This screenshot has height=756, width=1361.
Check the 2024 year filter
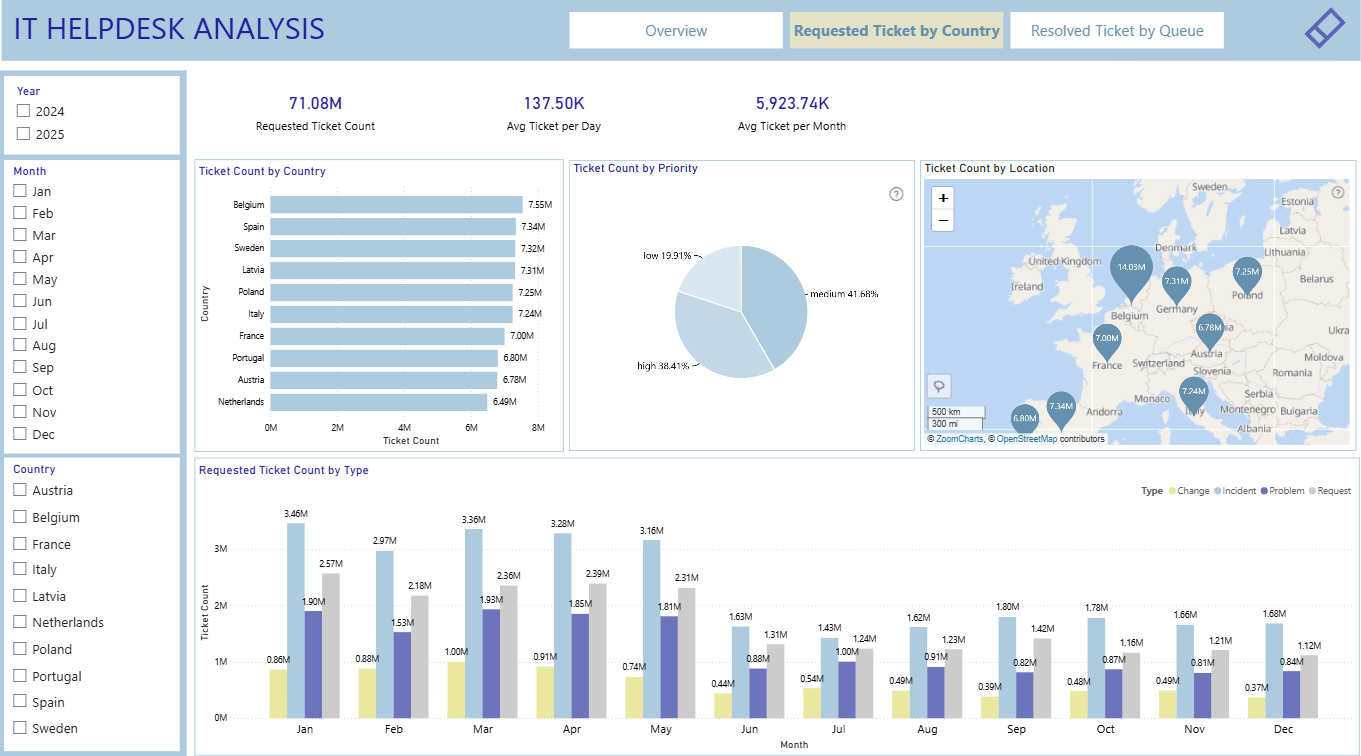point(23,111)
